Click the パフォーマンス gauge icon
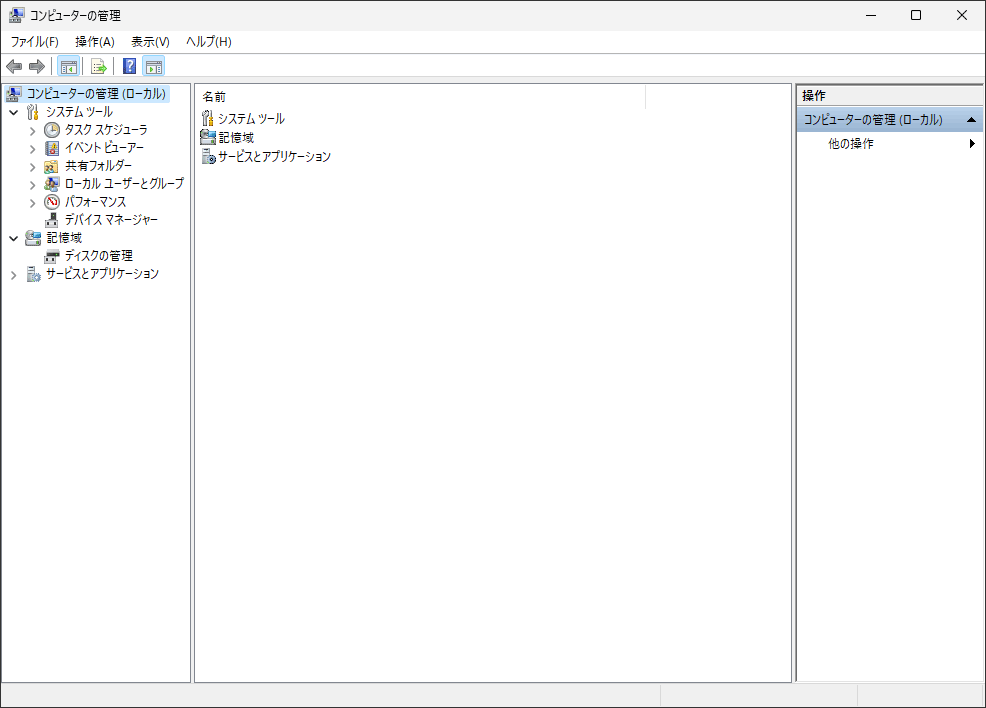This screenshot has width=986, height=708. point(52,202)
